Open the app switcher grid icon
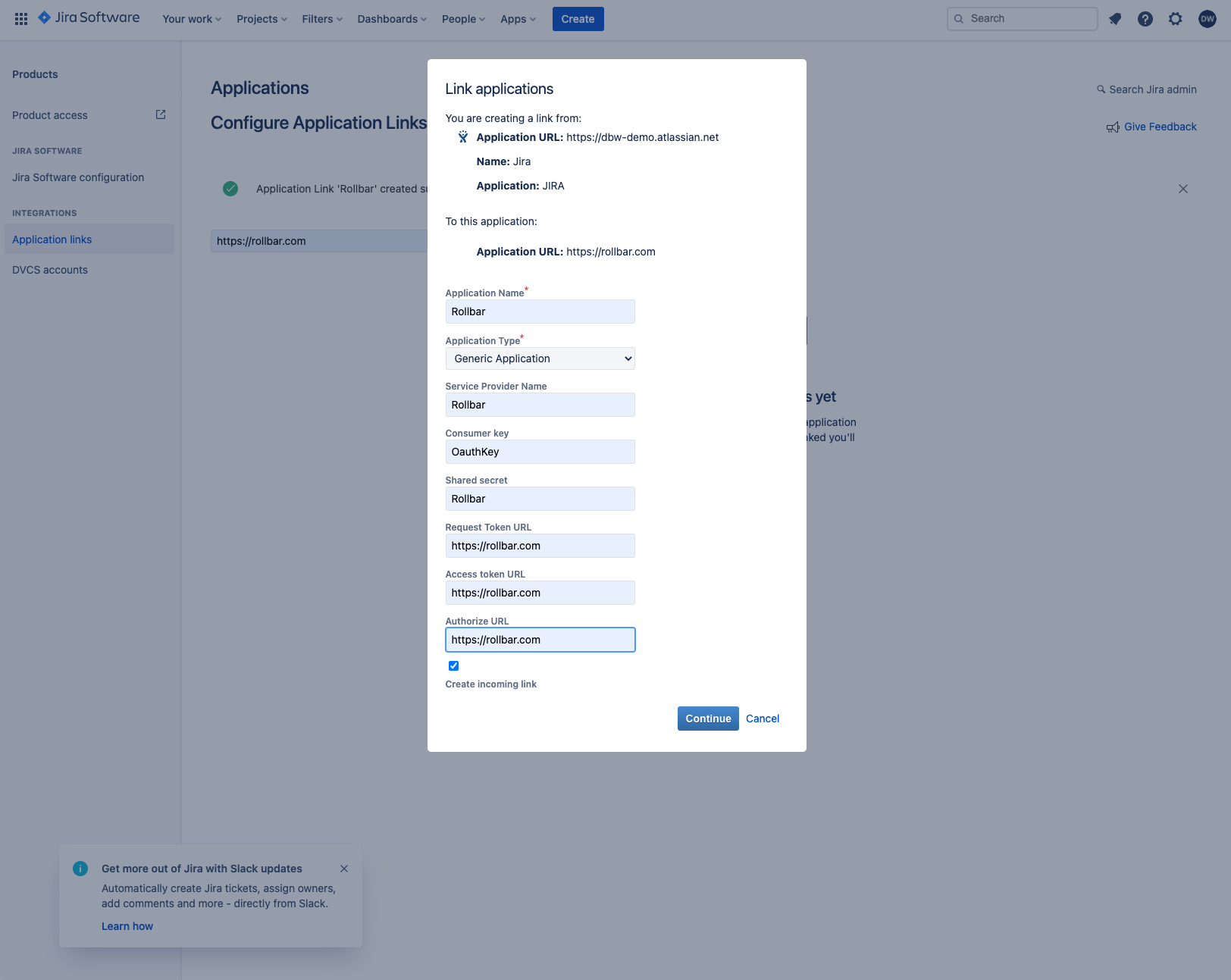 [21, 19]
